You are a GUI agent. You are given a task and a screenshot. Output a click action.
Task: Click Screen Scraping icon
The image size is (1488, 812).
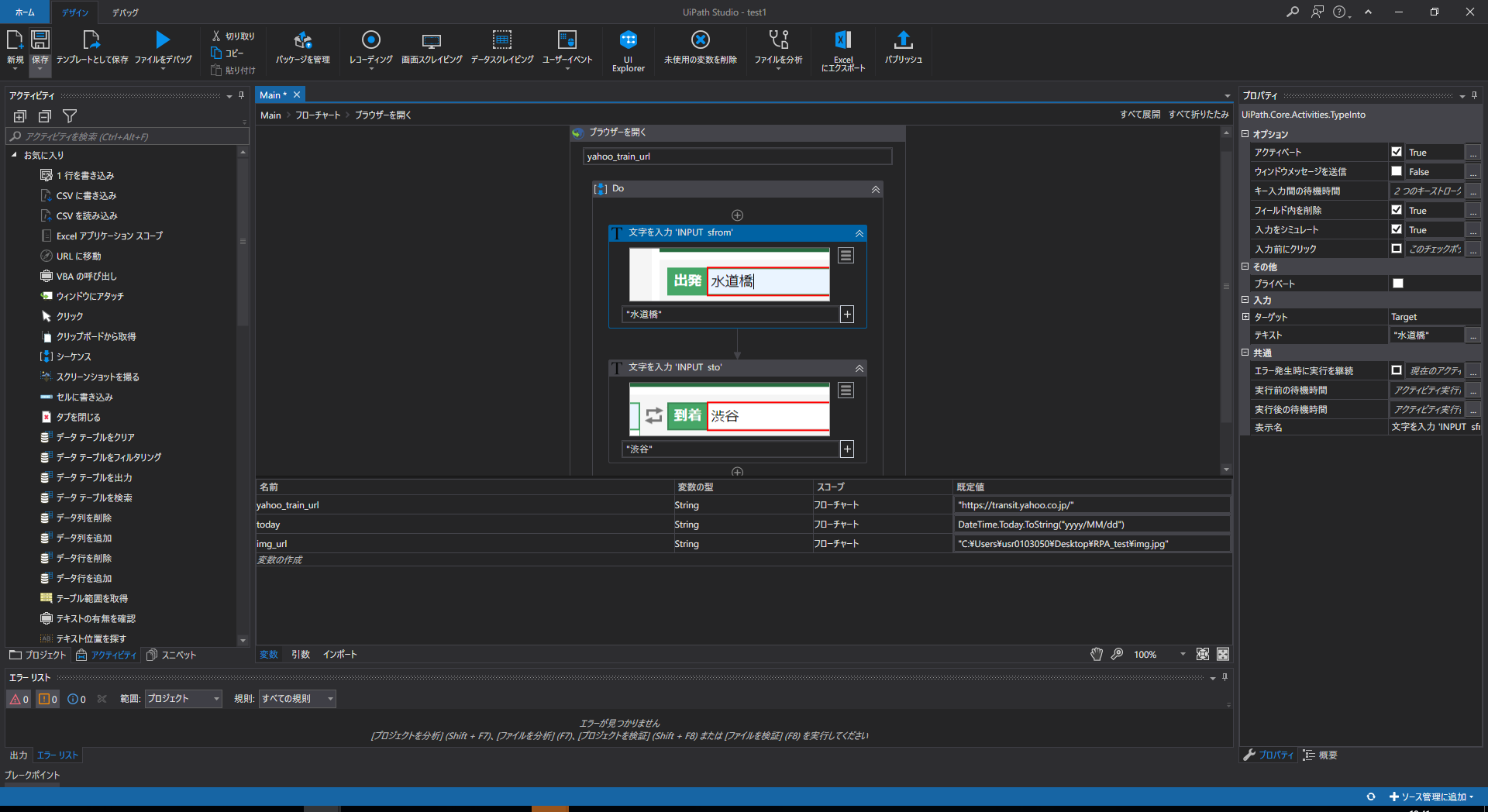[x=432, y=40]
